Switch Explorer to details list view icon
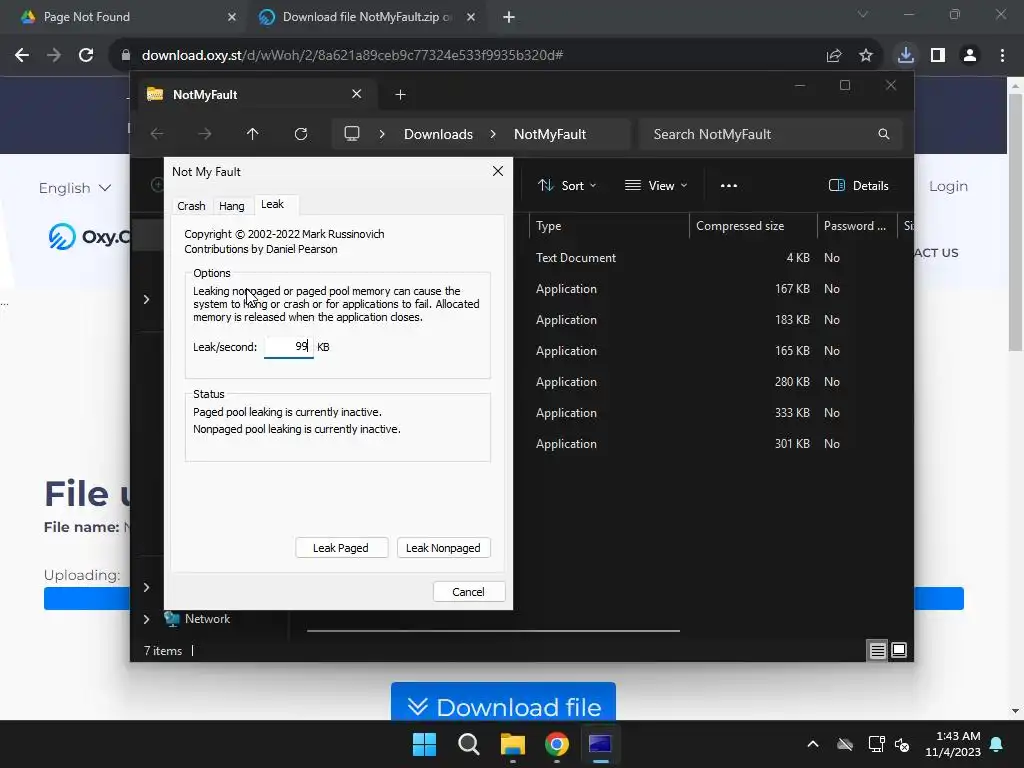Screen dimensions: 1024x768 (x=878, y=650)
